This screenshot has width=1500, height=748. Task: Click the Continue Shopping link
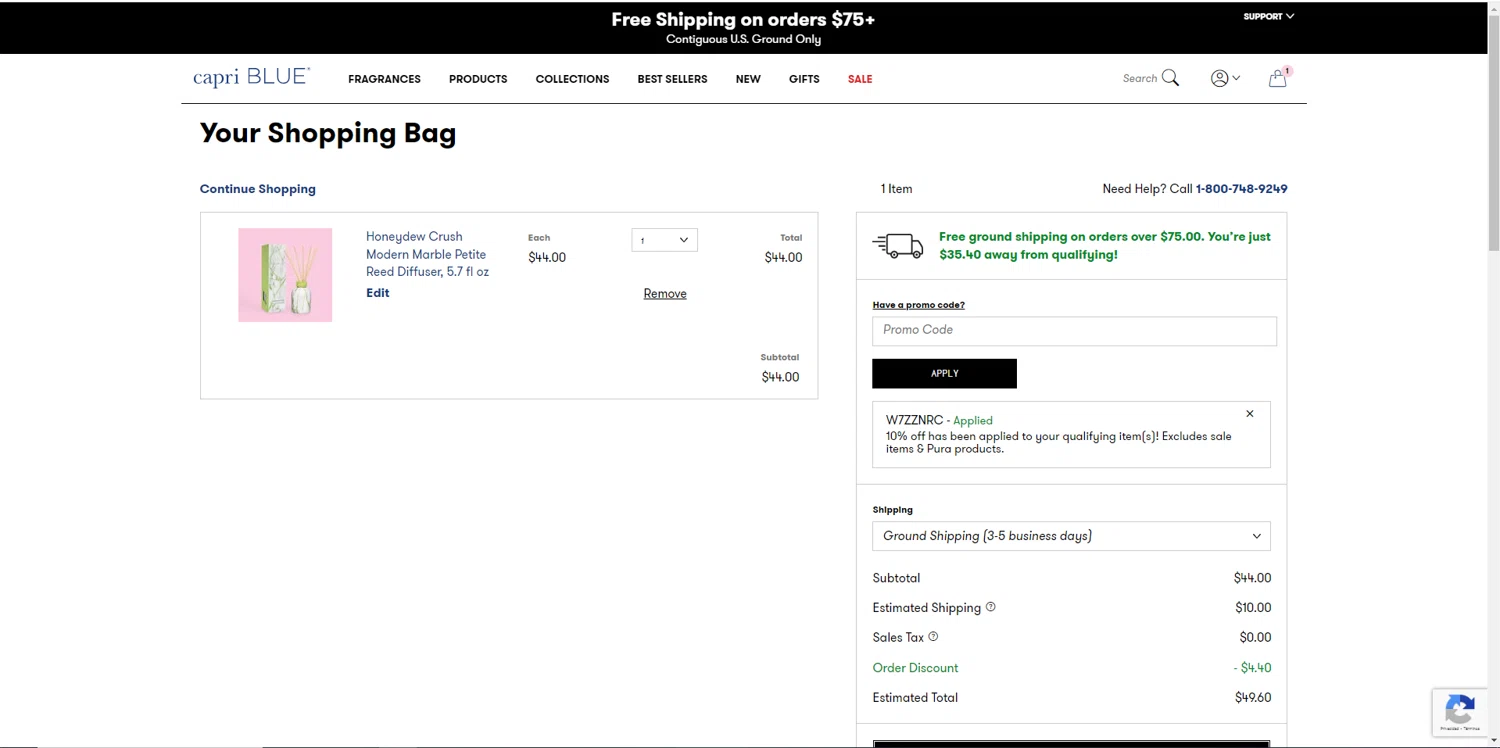[x=258, y=189]
